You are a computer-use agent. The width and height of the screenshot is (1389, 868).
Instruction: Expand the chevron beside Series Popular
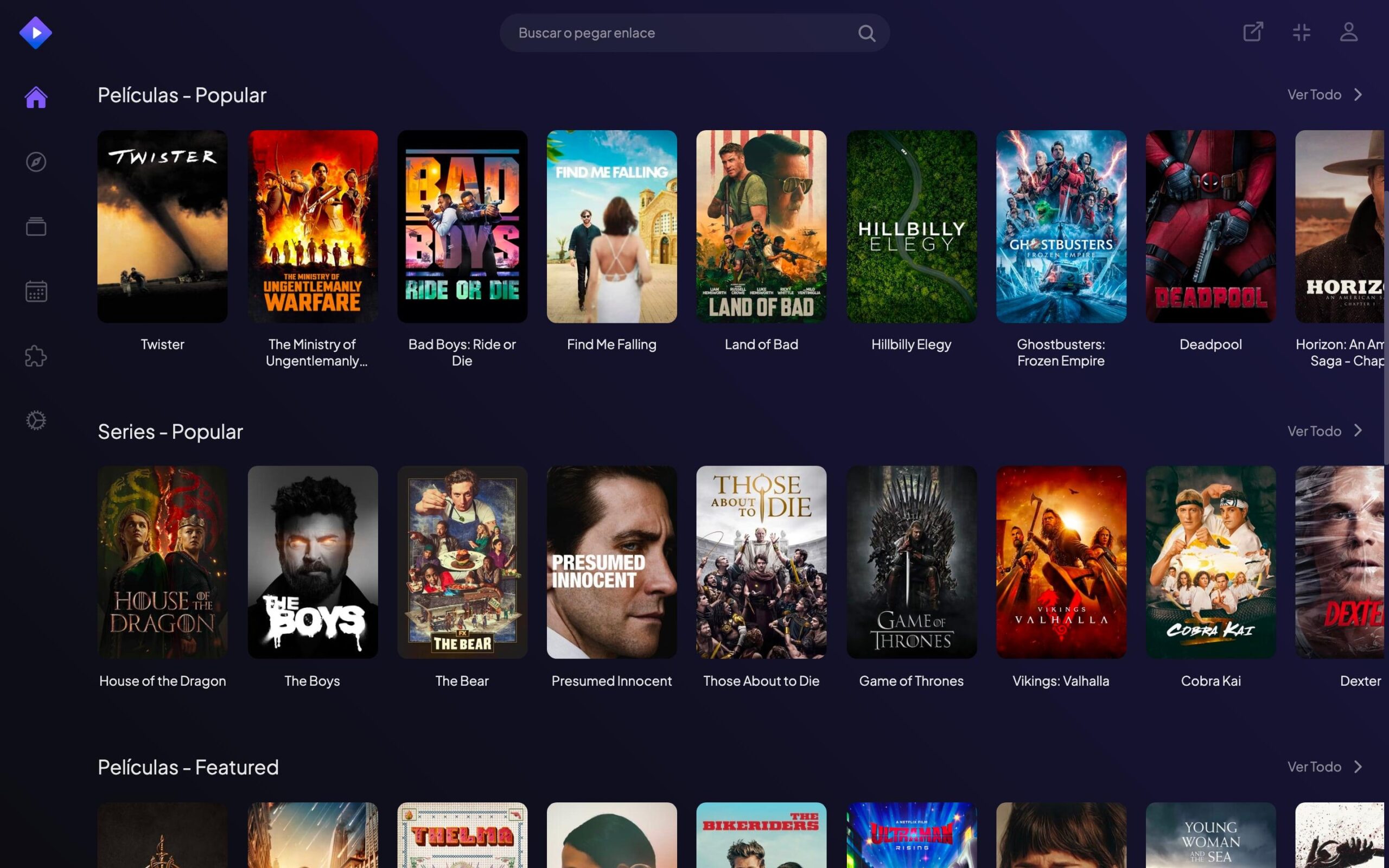1360,431
